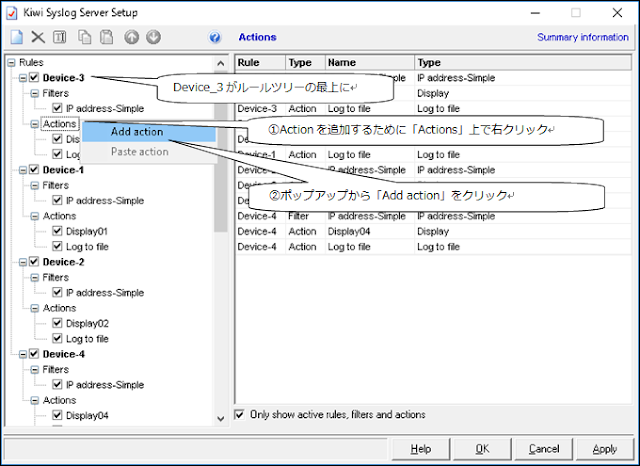Select Actions node under Device-3
The image size is (640, 466).
[60, 124]
